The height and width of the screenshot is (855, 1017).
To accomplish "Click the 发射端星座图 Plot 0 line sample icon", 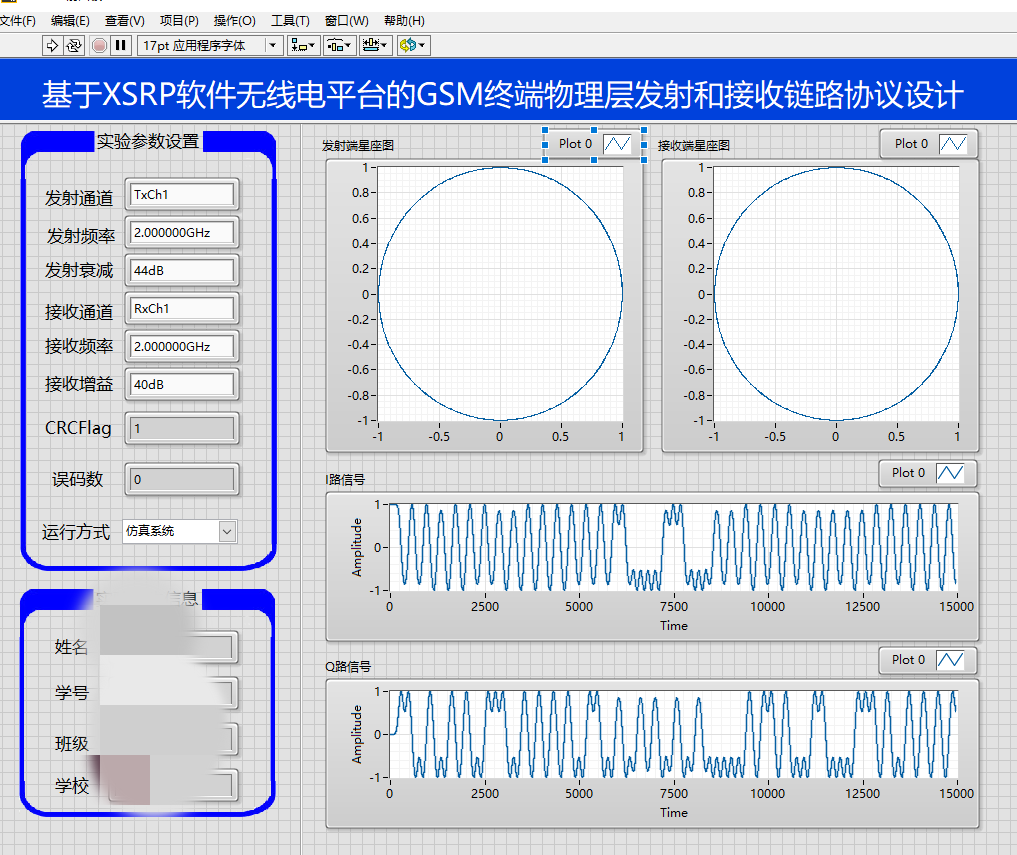I will 617,144.
